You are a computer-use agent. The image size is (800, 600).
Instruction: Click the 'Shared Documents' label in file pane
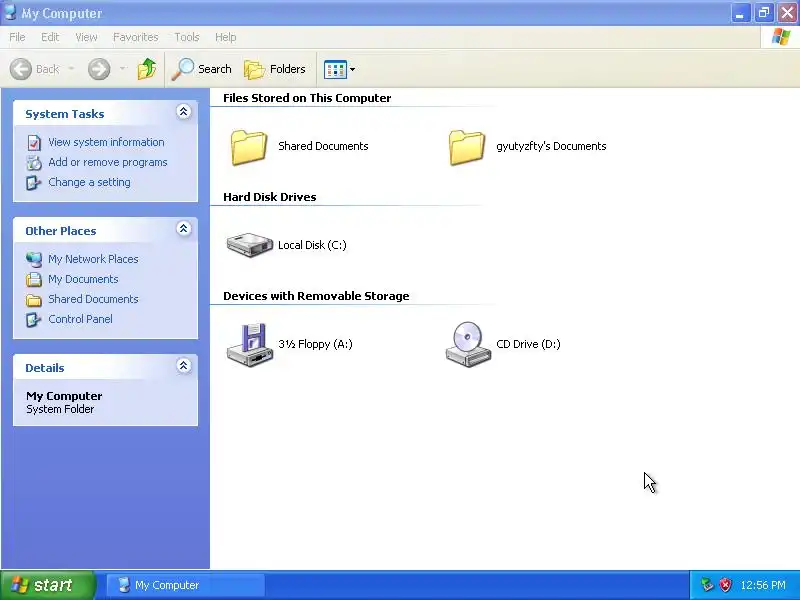pyautogui.click(x=323, y=146)
